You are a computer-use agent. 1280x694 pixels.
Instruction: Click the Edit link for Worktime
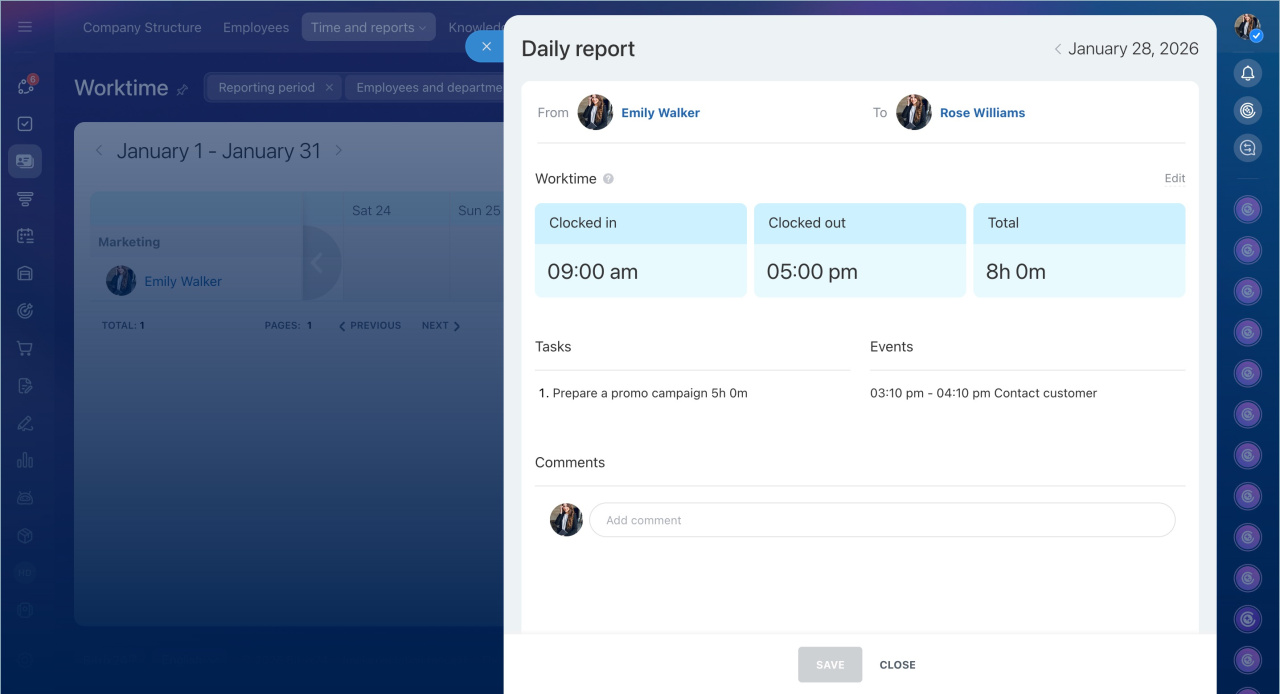(1174, 179)
